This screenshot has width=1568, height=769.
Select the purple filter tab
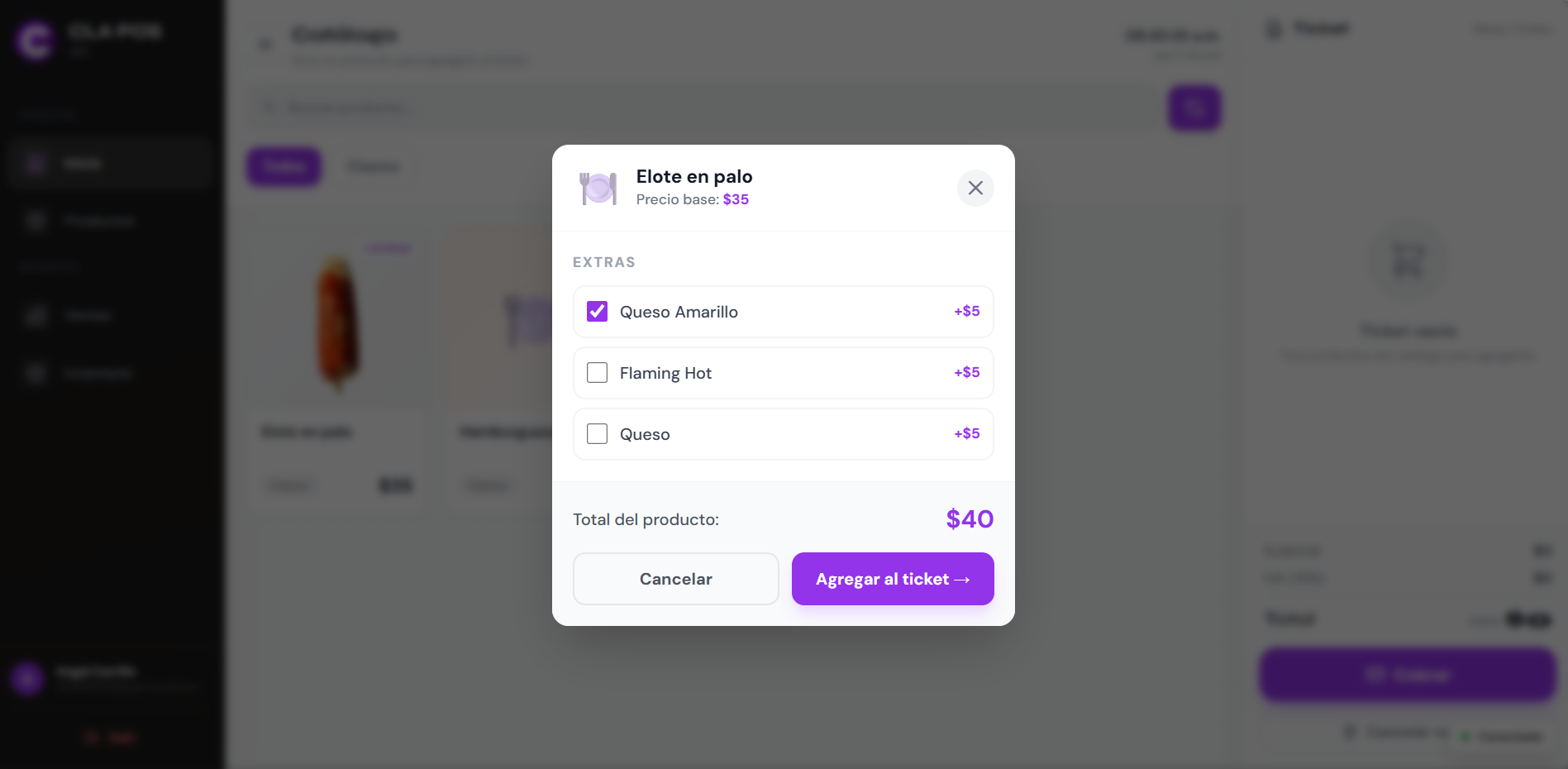[x=284, y=166]
